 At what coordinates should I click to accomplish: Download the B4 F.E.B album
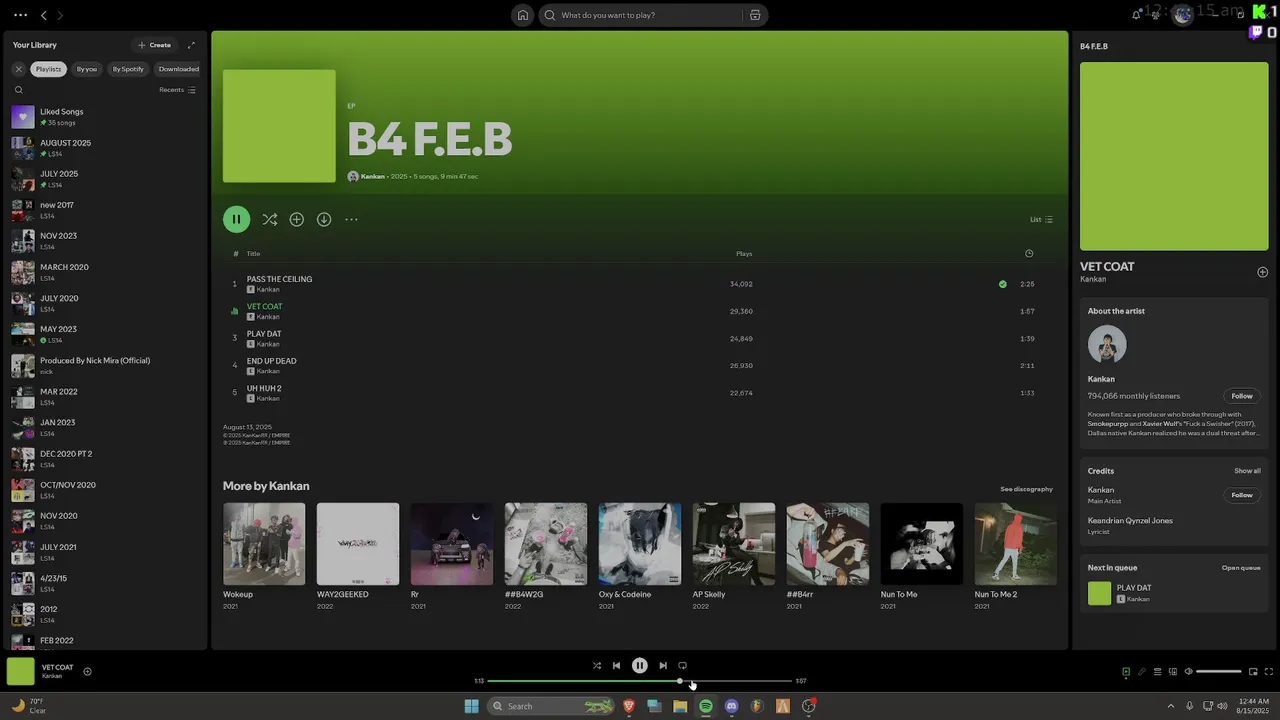(324, 219)
